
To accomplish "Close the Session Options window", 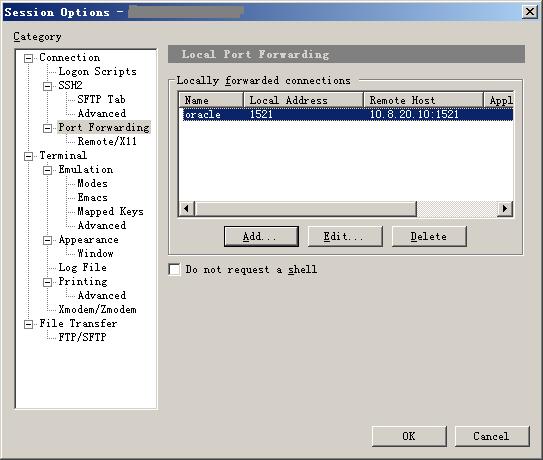I will pyautogui.click(x=530, y=12).
